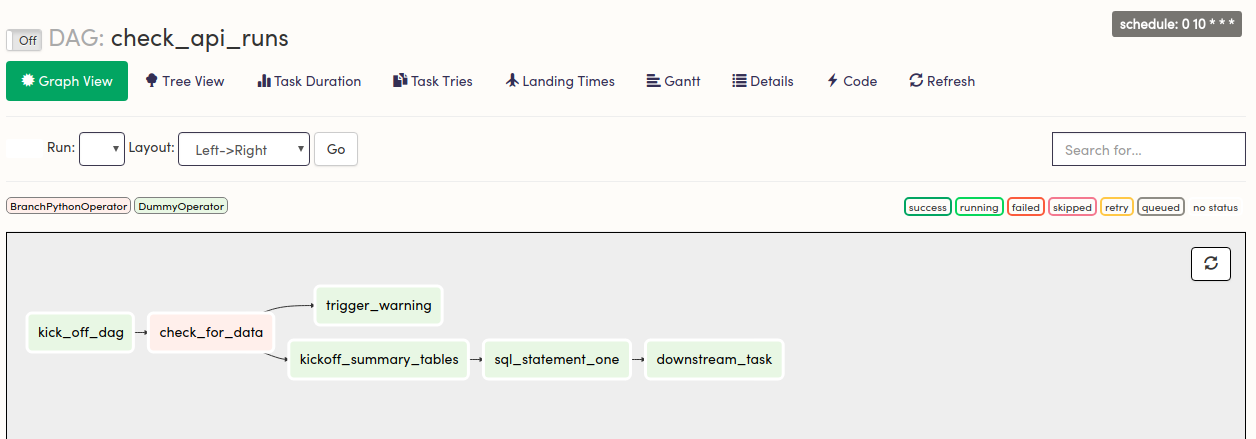Click the success status legend swatch

point(927,207)
